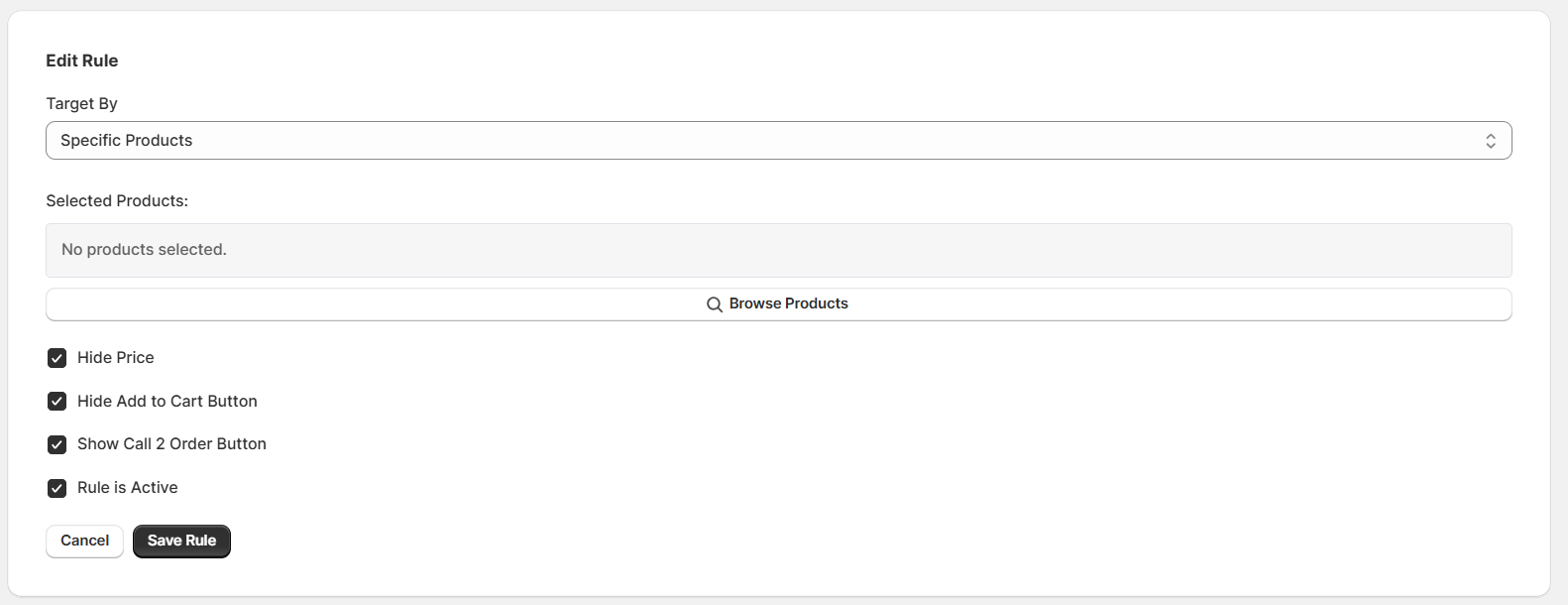Disable the Show Call 2 Order Button checkbox

pos(57,444)
